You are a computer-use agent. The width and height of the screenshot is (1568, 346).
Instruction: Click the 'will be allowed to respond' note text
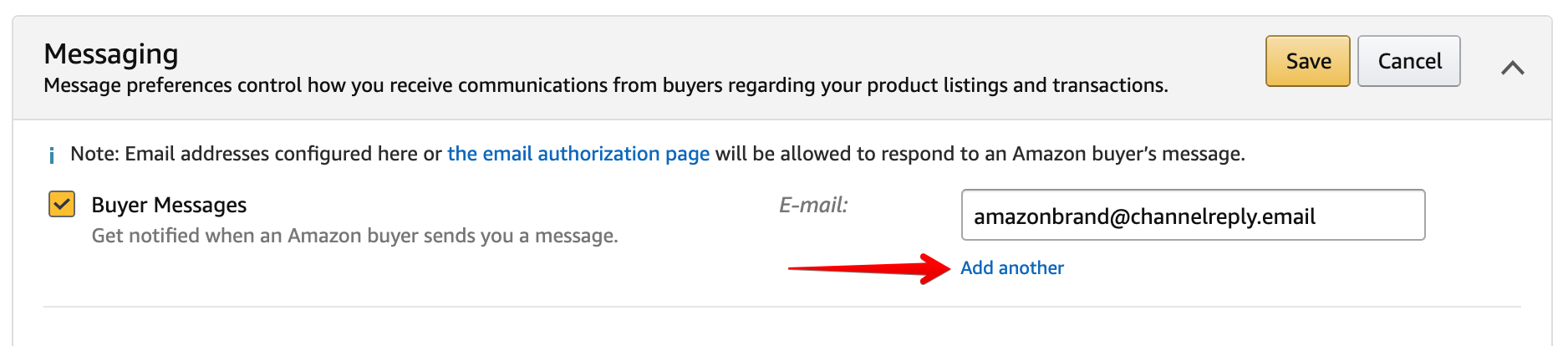point(980,154)
